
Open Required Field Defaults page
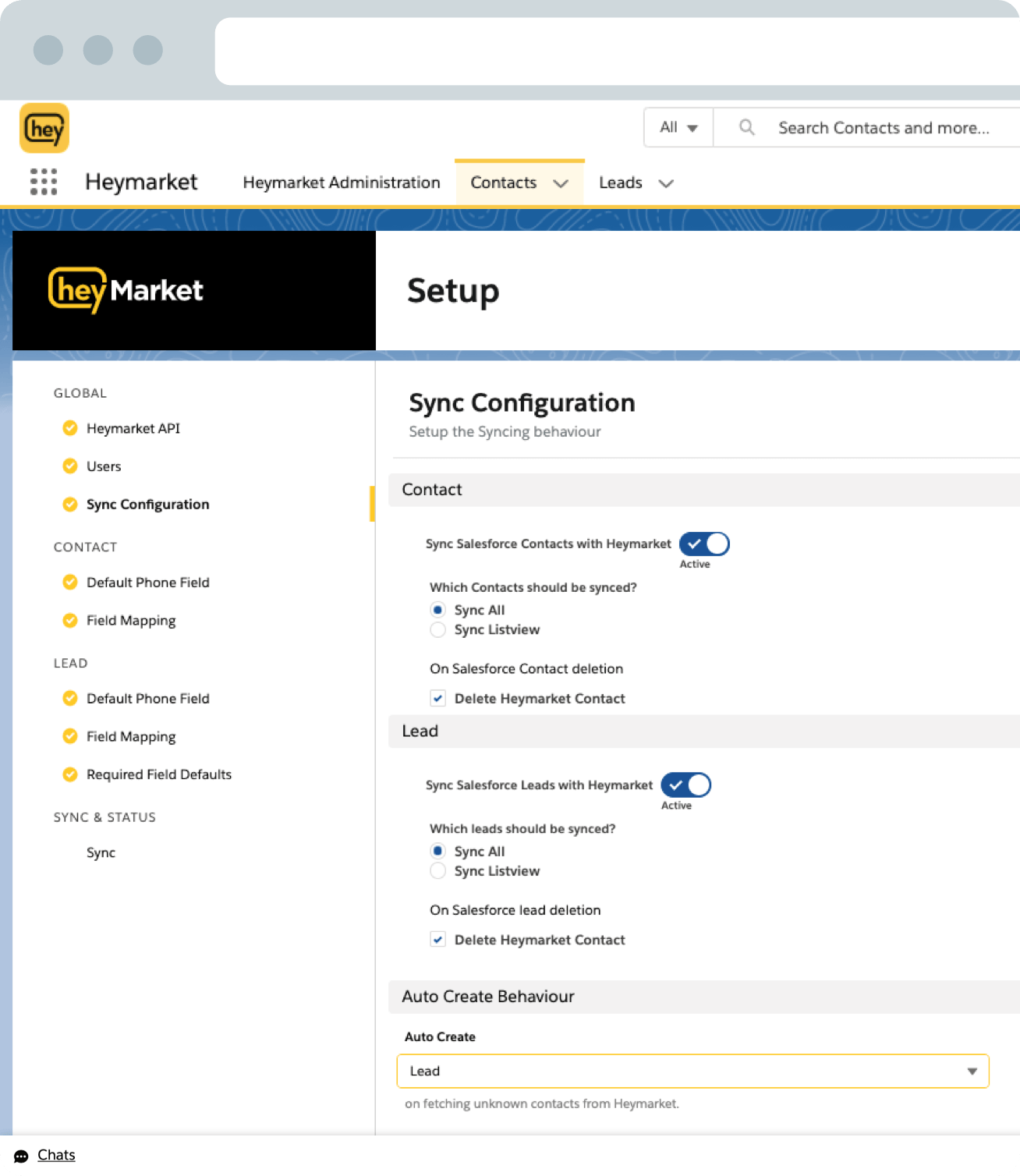tap(159, 774)
